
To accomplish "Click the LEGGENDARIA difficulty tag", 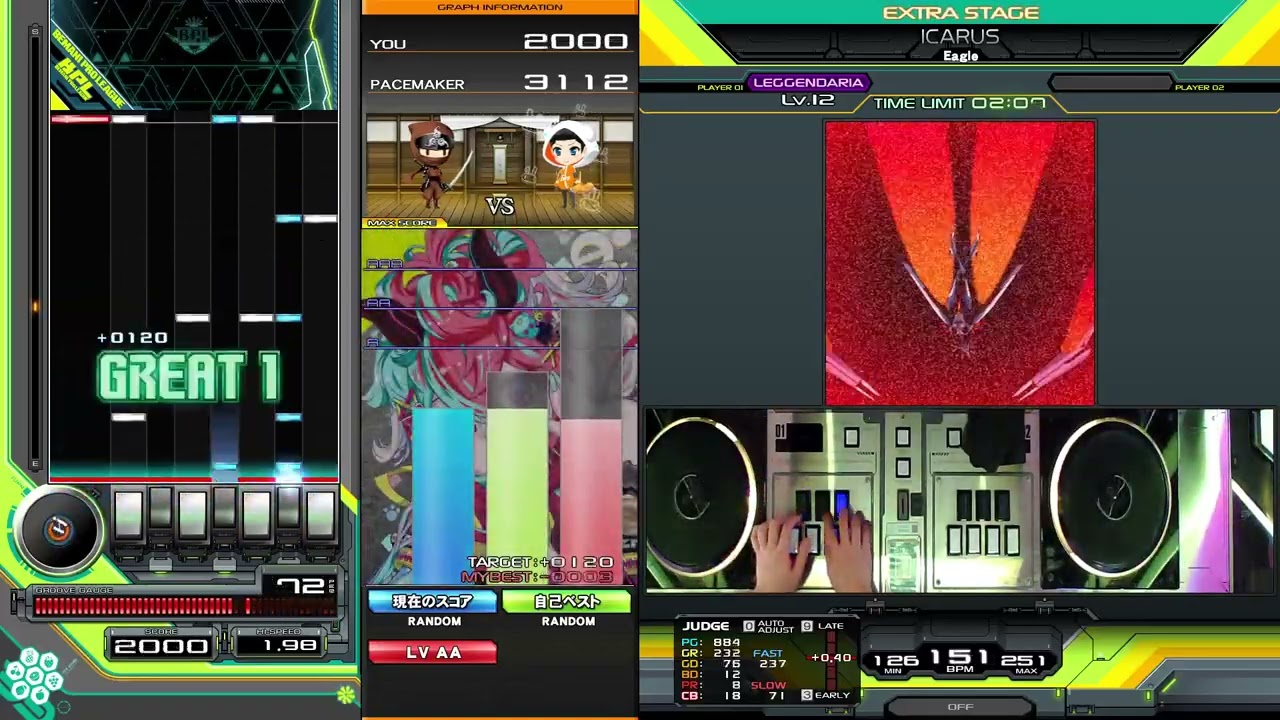I will click(808, 82).
